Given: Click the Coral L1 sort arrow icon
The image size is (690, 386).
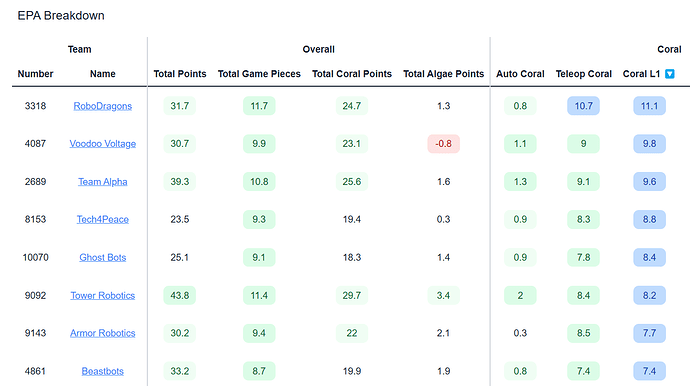Looking at the screenshot, I should pos(669,74).
